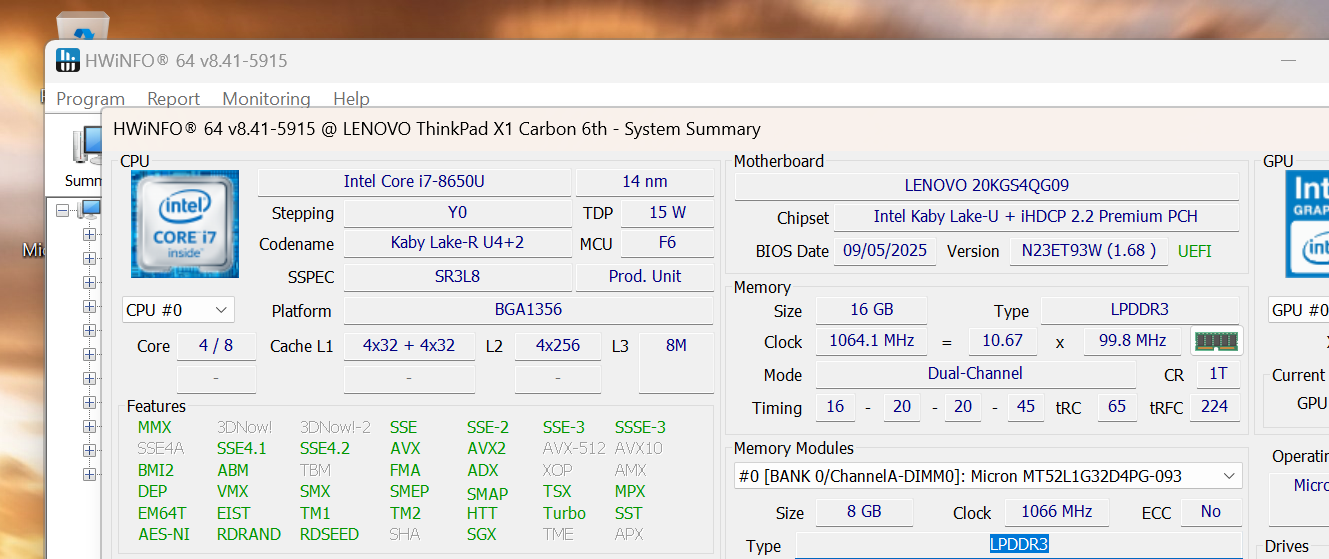
Task: Click the CR value 1T
Action: [x=1218, y=374]
